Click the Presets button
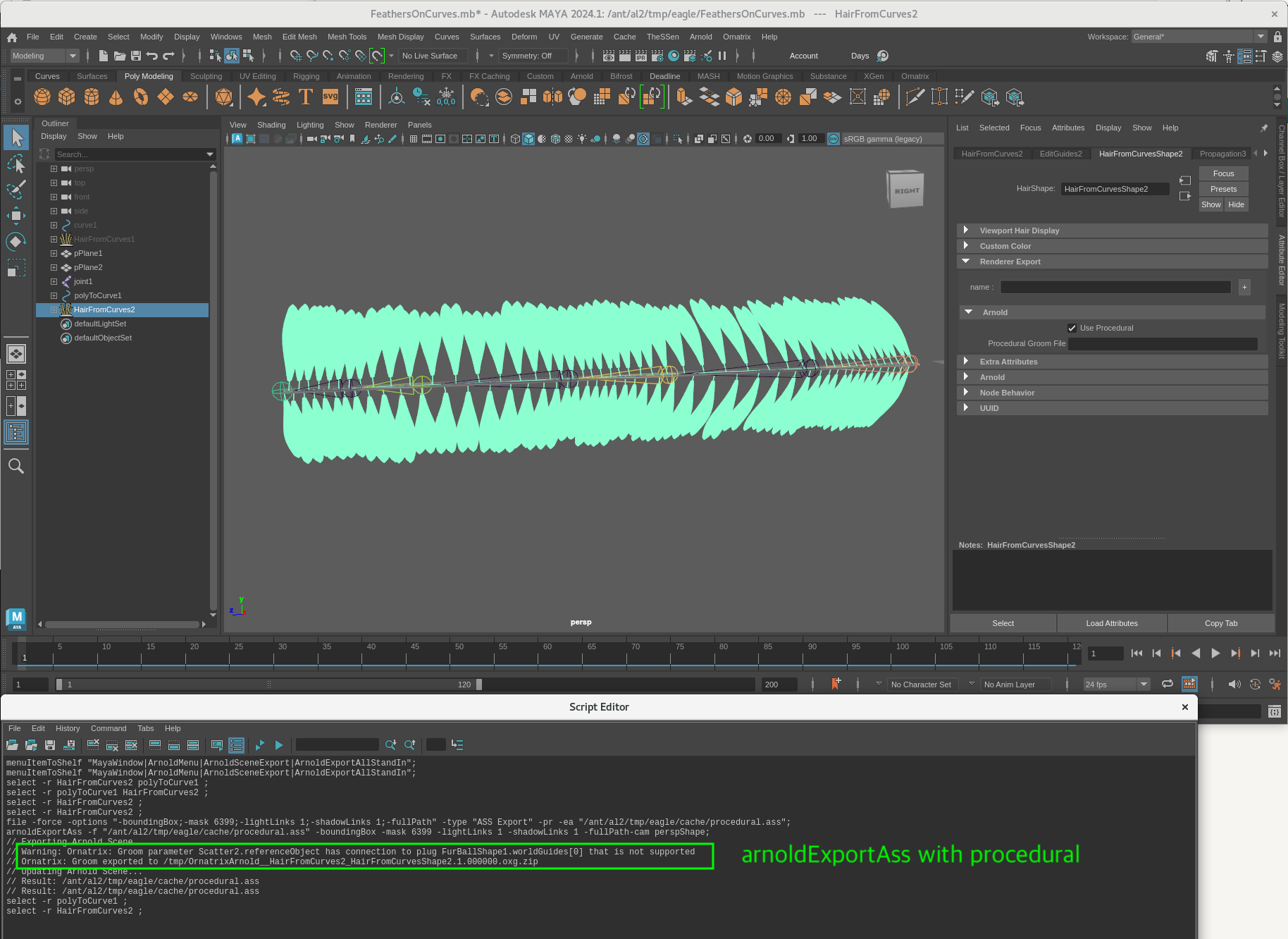This screenshot has width=1288, height=939. pos(1223,189)
